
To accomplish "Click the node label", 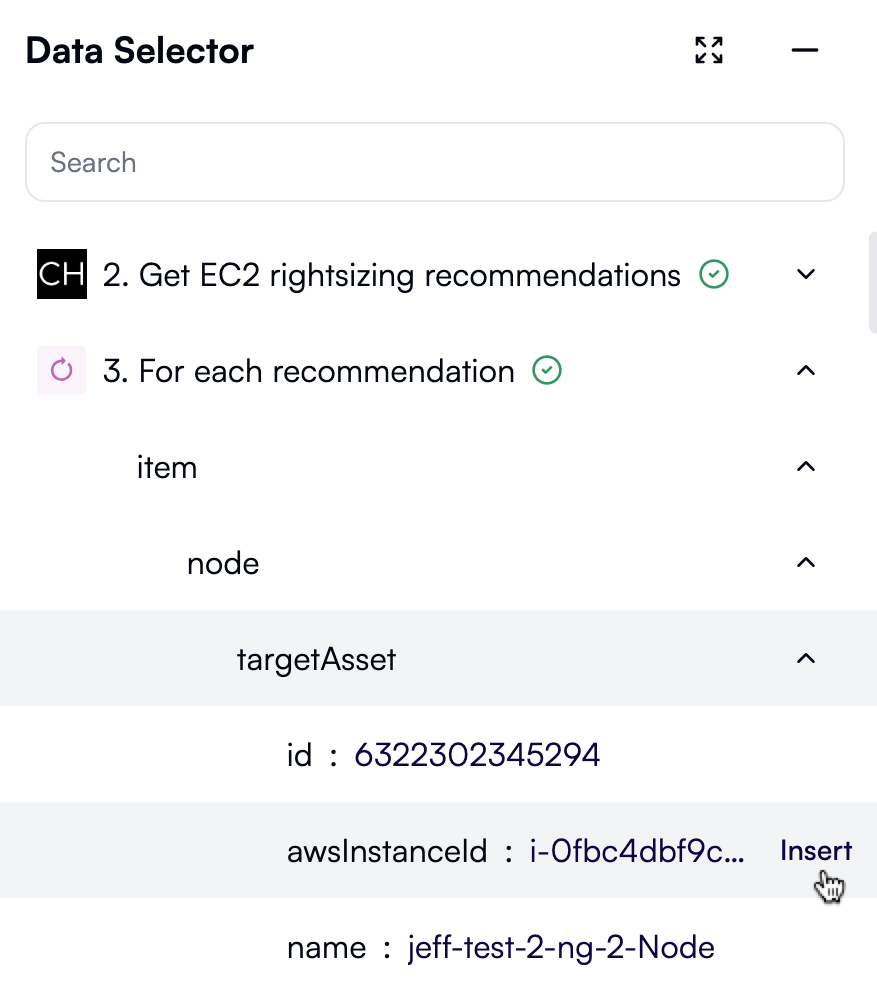I will tap(223, 563).
